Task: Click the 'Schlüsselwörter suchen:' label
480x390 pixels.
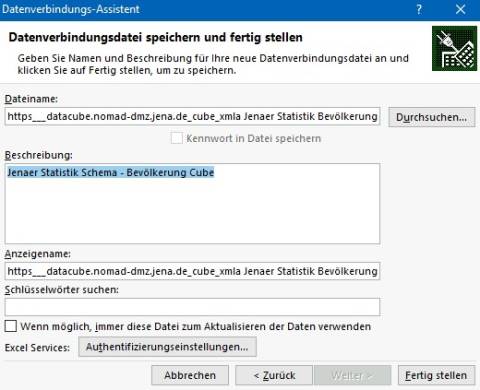Action: click(x=62, y=290)
